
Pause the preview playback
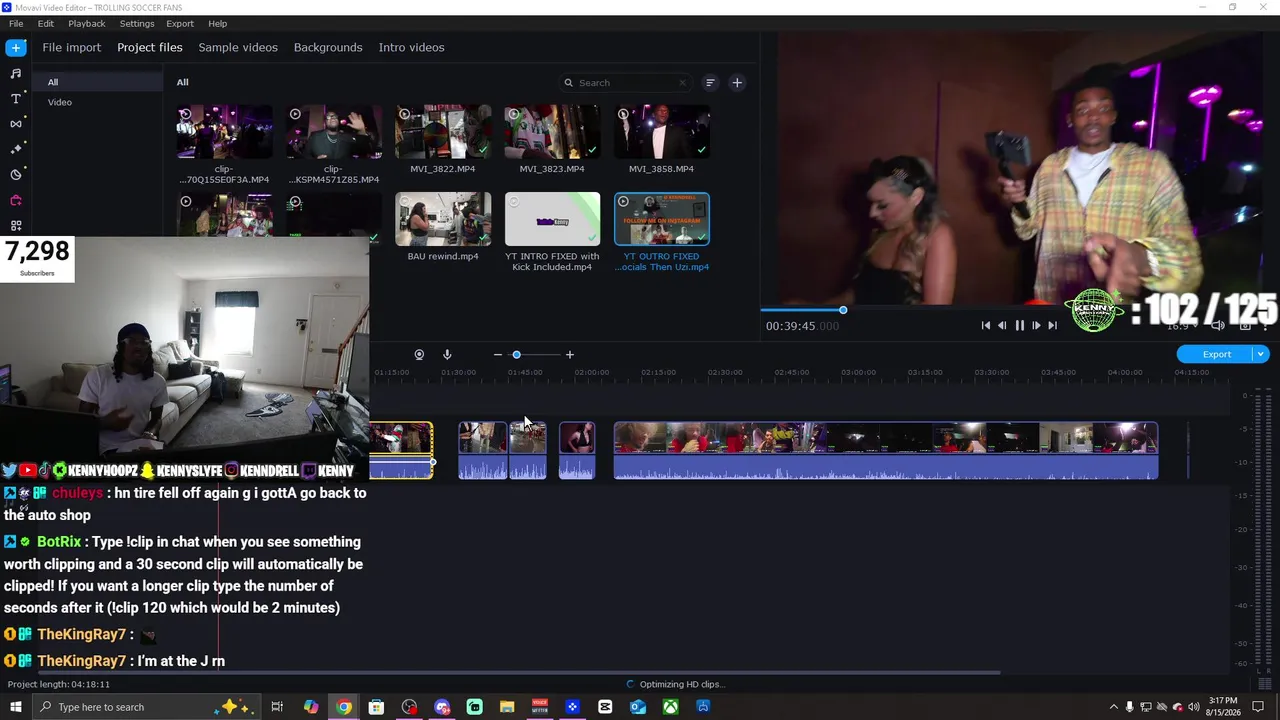click(x=1019, y=325)
